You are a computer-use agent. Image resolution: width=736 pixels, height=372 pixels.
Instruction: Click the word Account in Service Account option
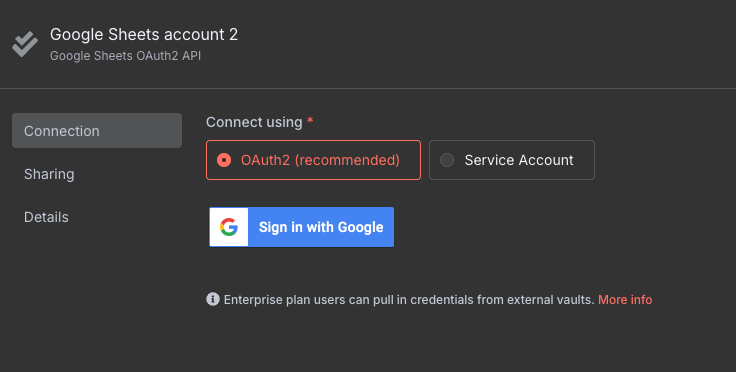546,160
